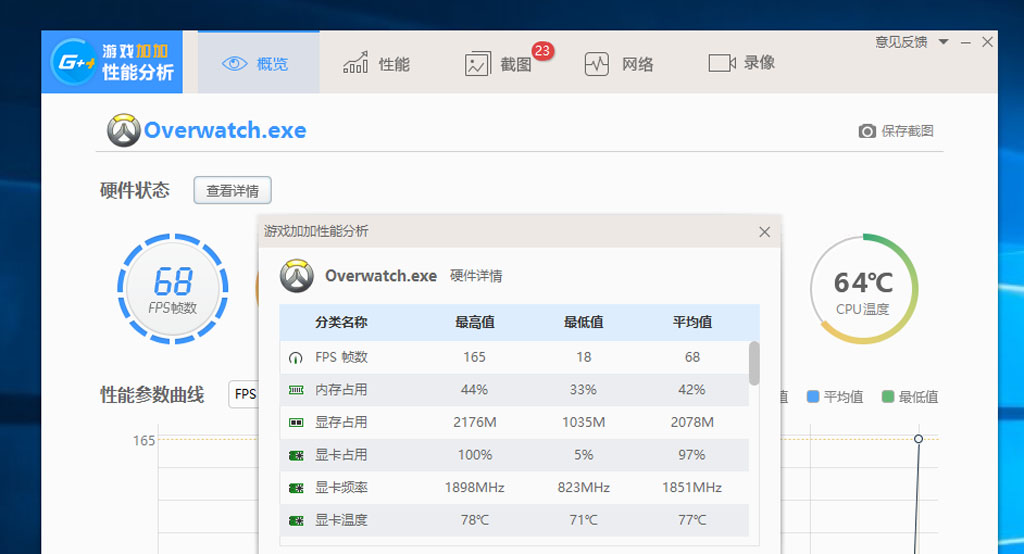
Task: Select the FPS 帧数 row label
Action: [x=342, y=357]
